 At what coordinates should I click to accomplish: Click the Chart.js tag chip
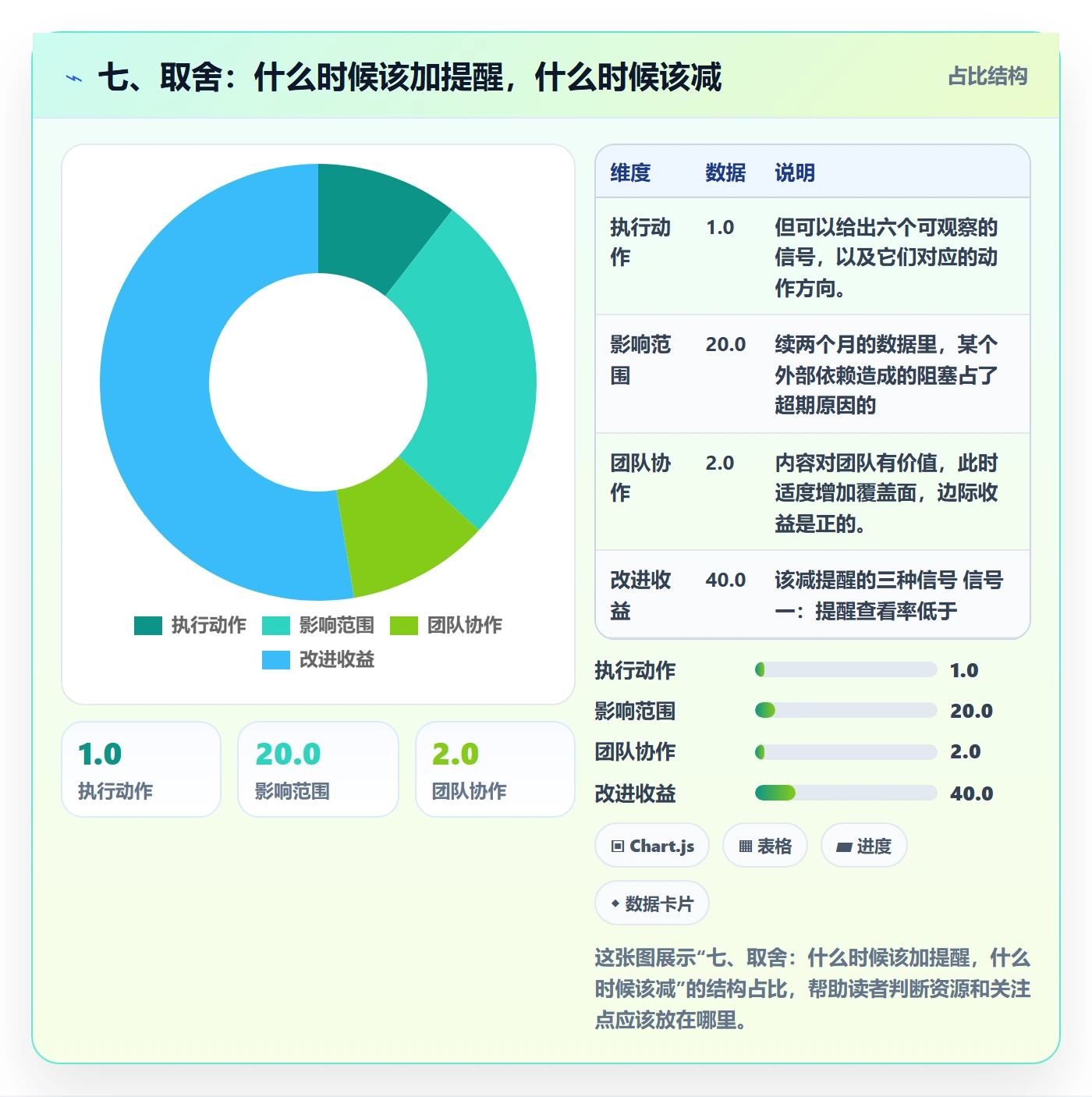[652, 846]
